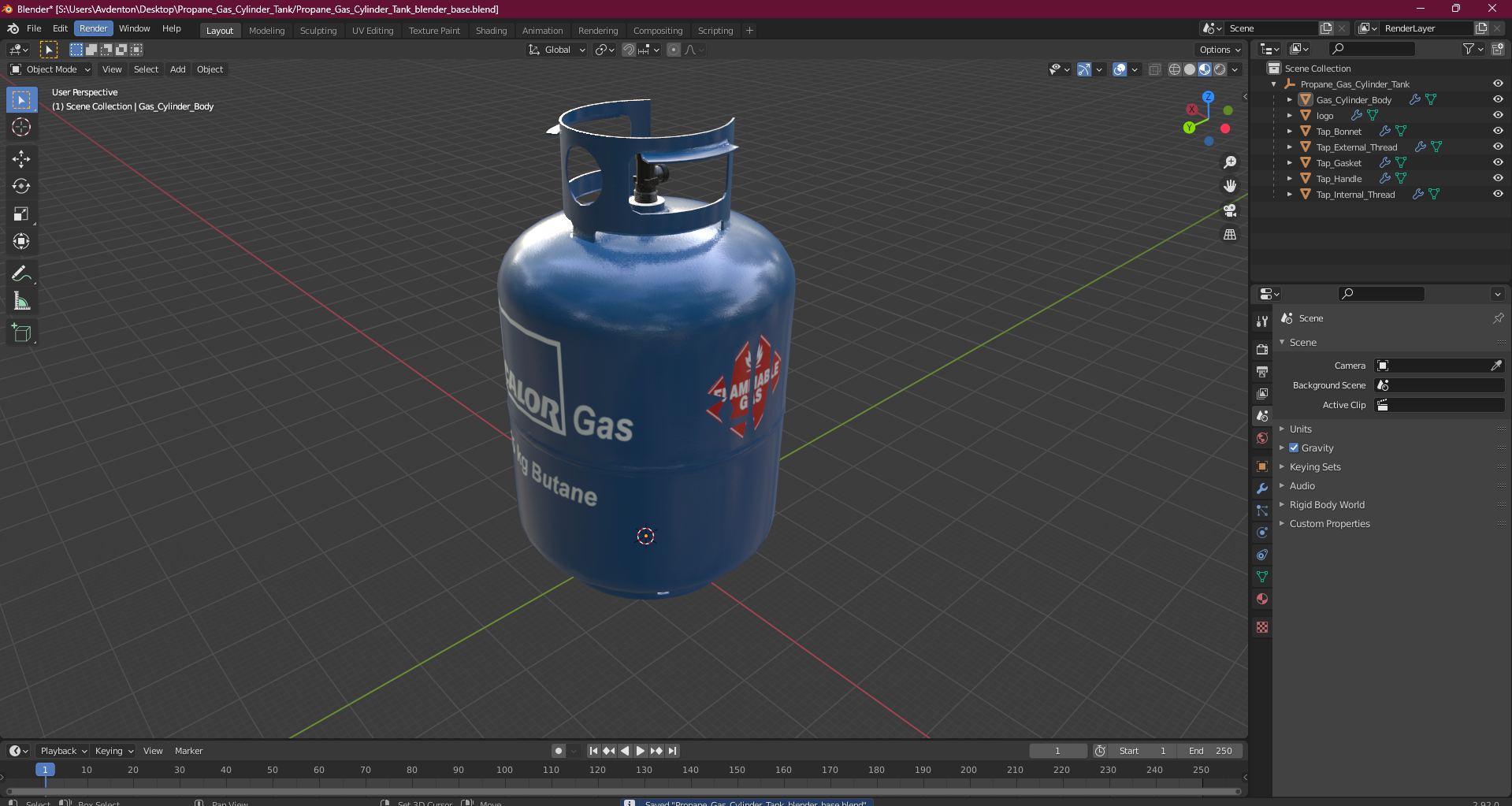Click the End frame field
This screenshot has height=806, width=1512.
coord(1209,751)
